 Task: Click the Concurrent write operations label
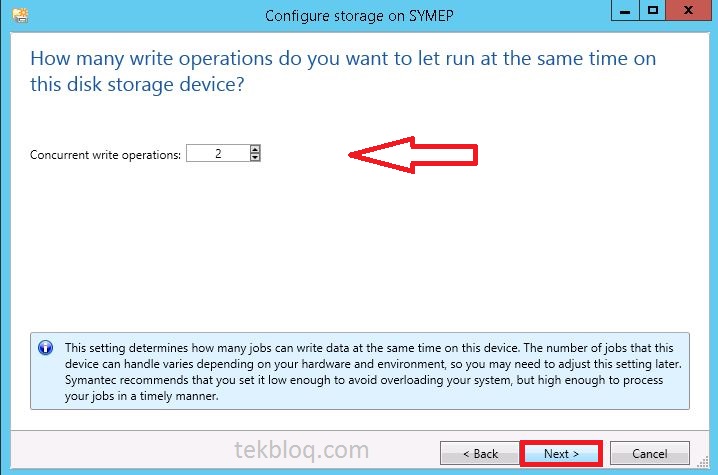click(105, 155)
